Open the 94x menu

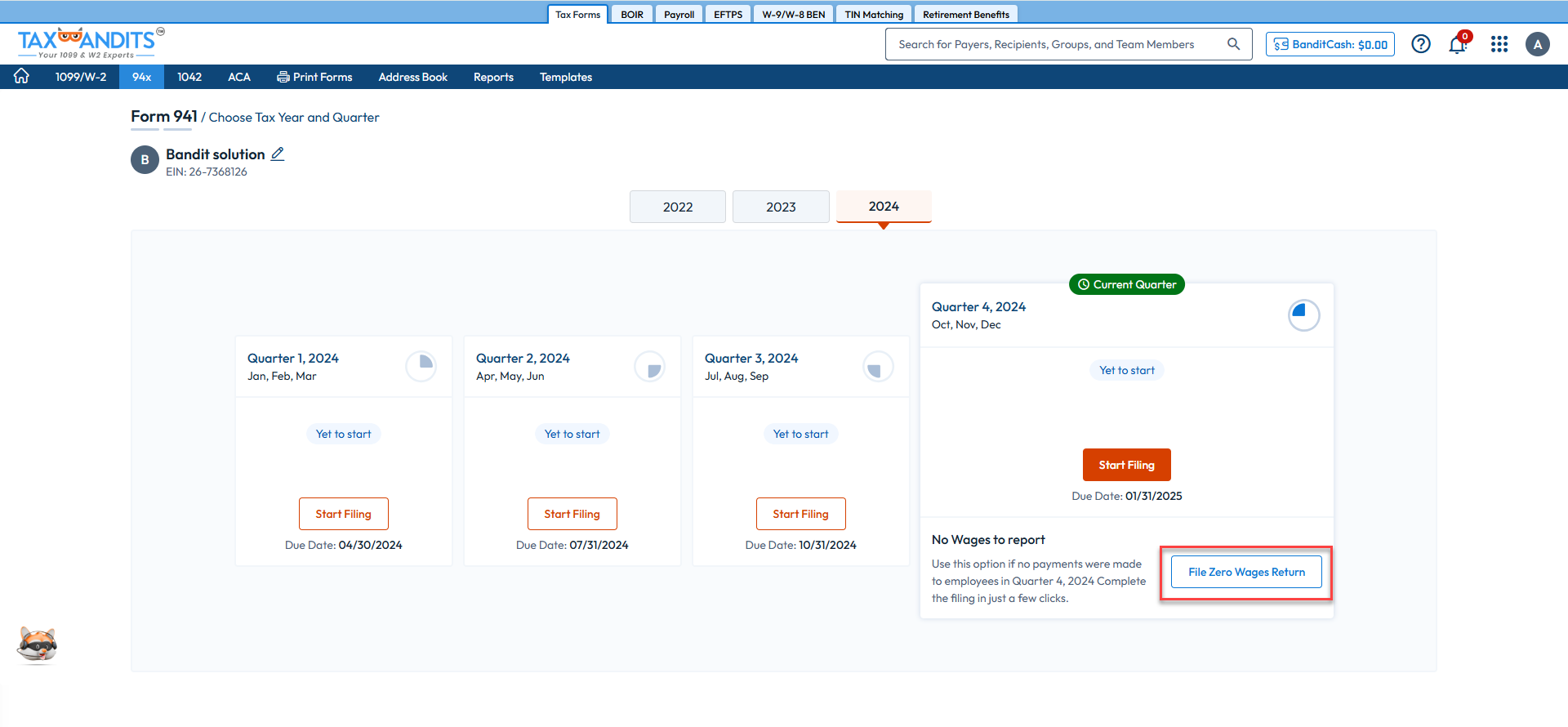coord(142,77)
